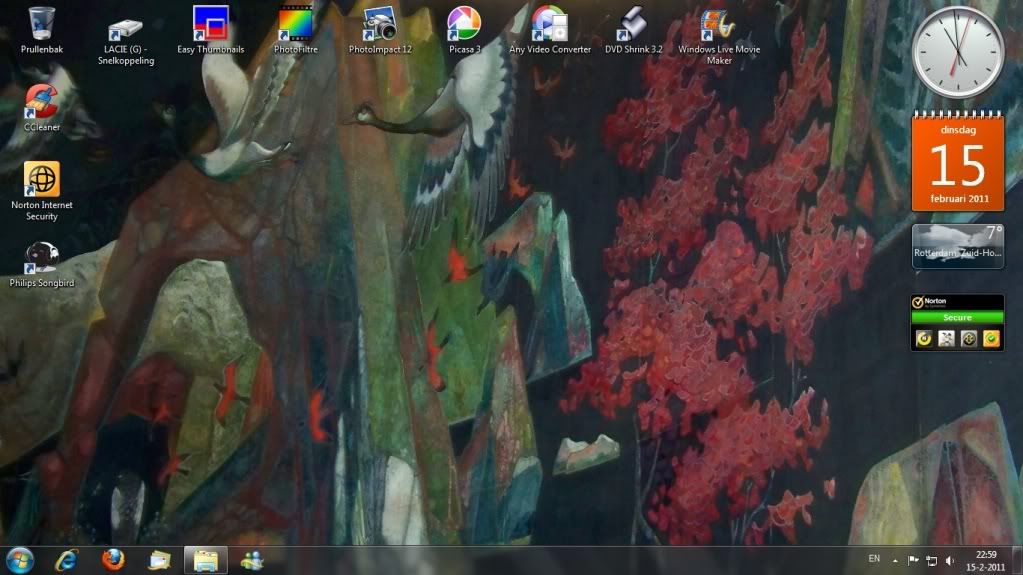Image resolution: width=1023 pixels, height=575 pixels.
Task: Launch PhotoFiltre
Action: pos(296,30)
